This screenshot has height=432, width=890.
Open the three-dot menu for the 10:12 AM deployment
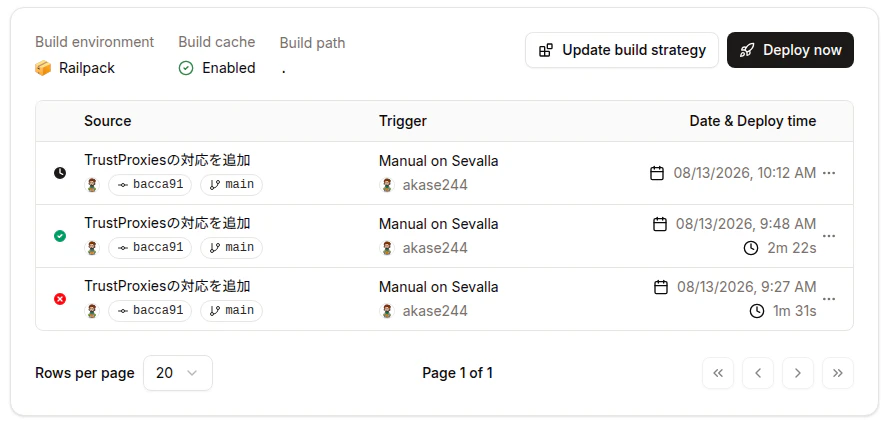coord(829,173)
